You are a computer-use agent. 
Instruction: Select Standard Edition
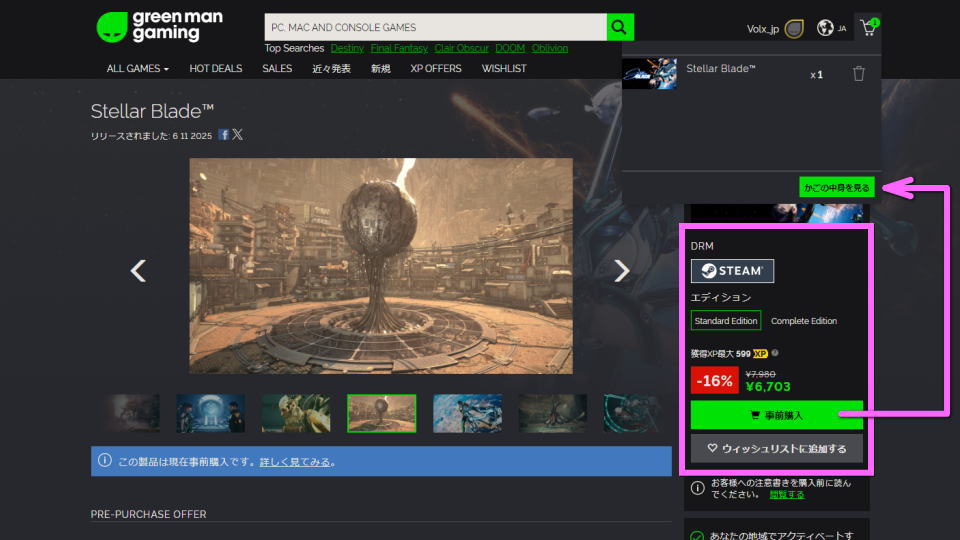pyautogui.click(x=726, y=321)
